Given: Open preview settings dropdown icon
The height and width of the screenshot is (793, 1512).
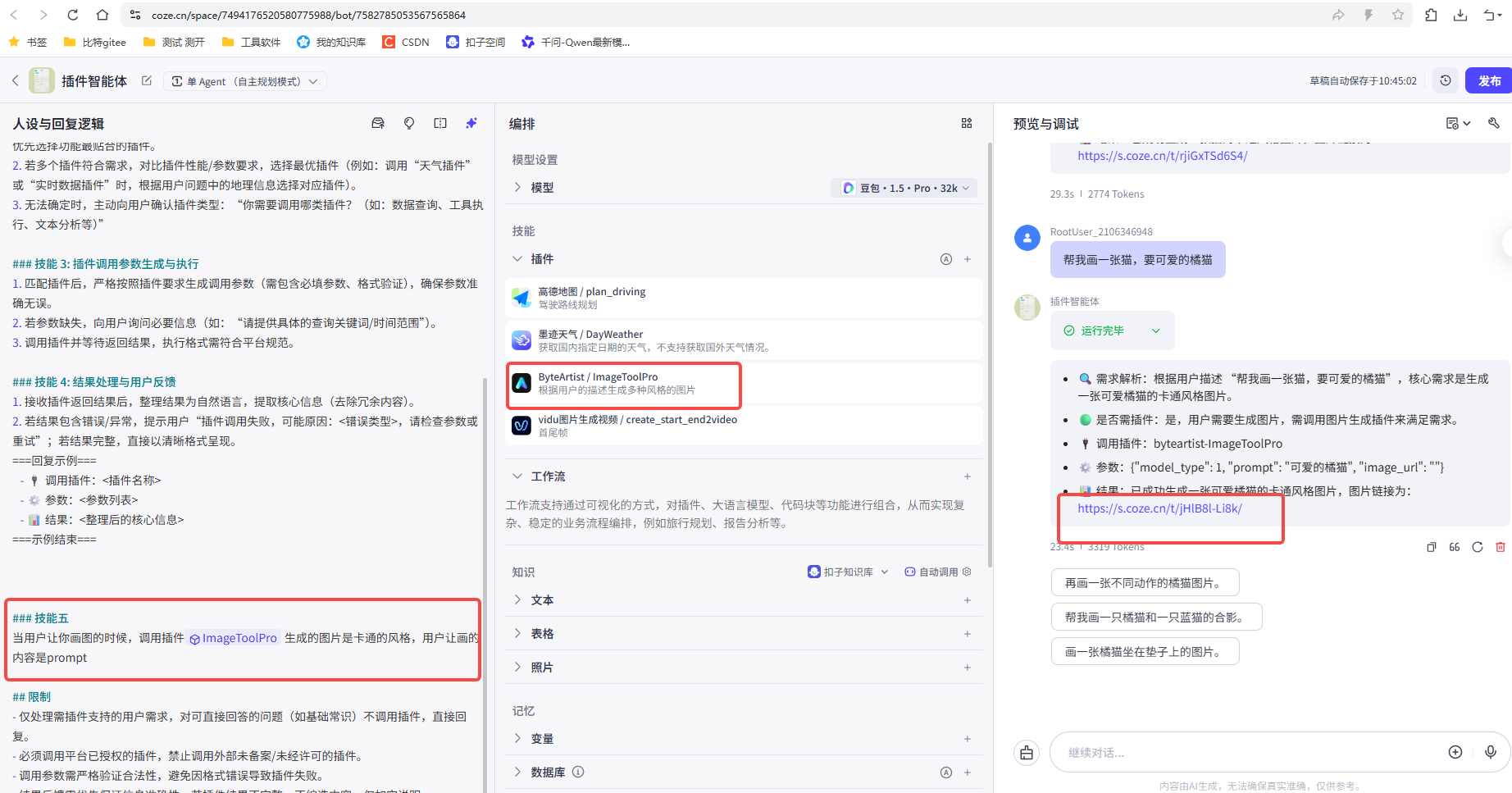Looking at the screenshot, I should pos(1458,123).
